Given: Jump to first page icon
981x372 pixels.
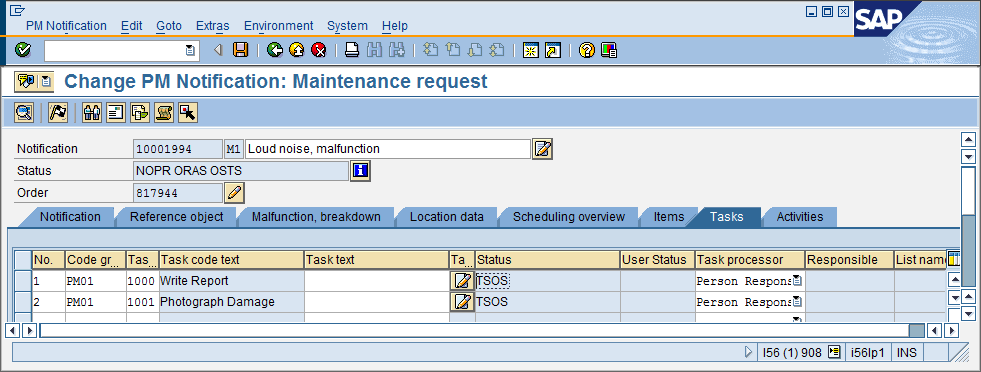Looking at the screenshot, I should click(x=430, y=50).
